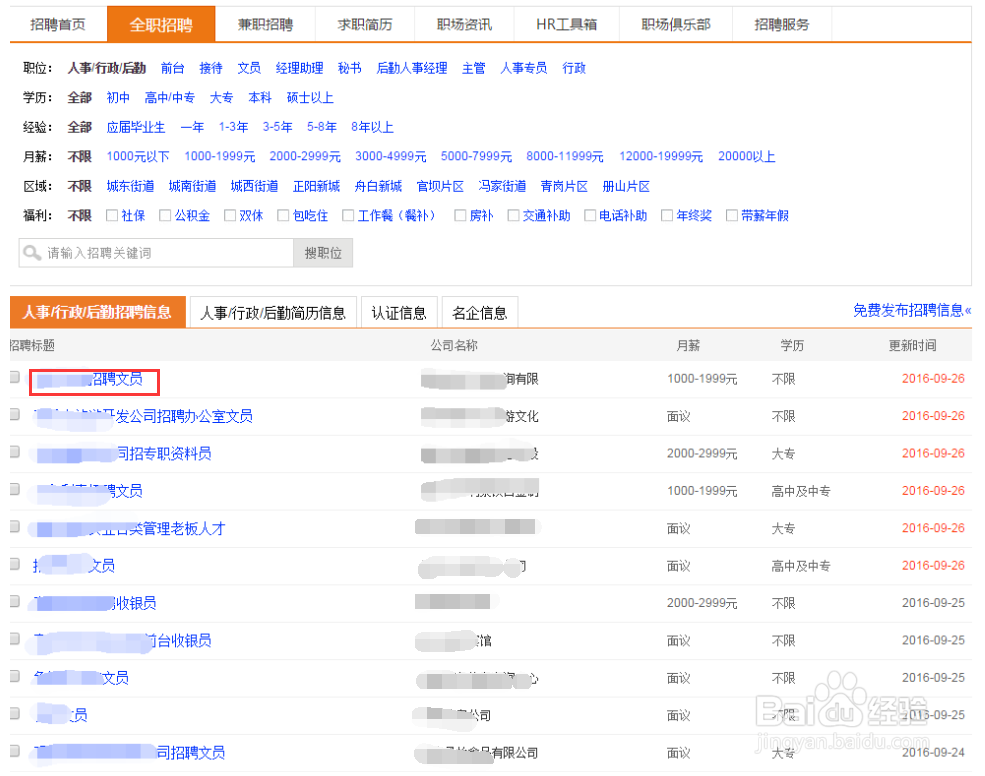Open the highlighted 招聘文员 job listing
This screenshot has width=985, height=776.
pyautogui.click(x=89, y=379)
